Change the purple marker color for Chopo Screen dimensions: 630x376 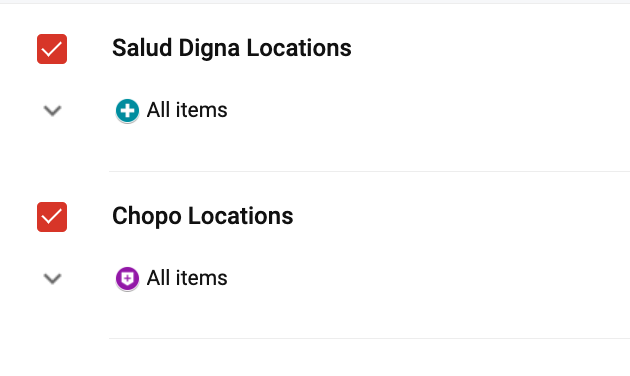tap(127, 278)
